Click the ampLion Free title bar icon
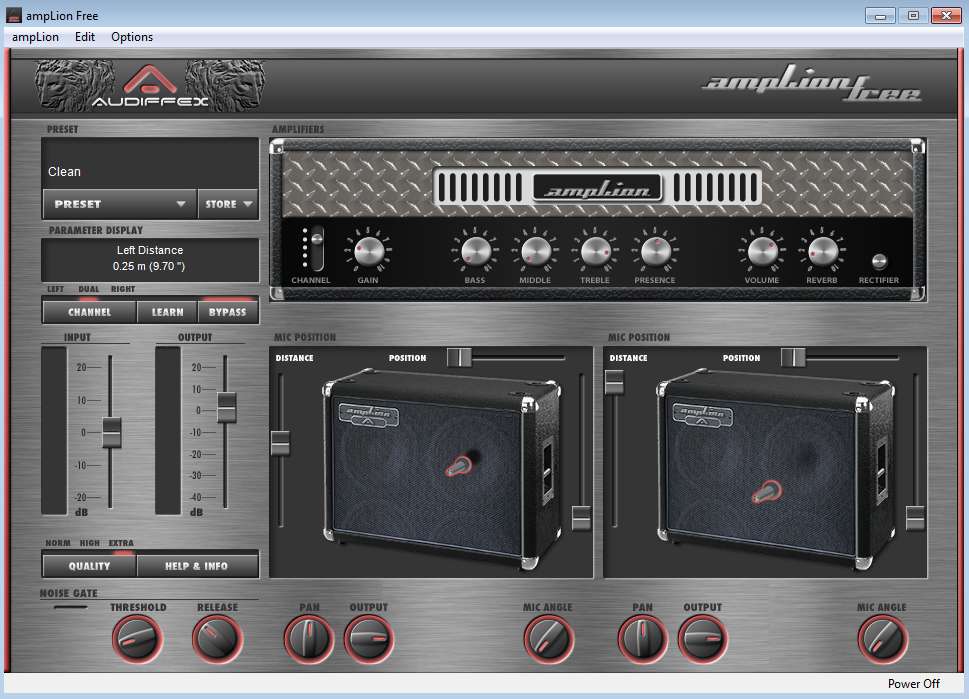The height and width of the screenshot is (699, 969). (x=14, y=15)
